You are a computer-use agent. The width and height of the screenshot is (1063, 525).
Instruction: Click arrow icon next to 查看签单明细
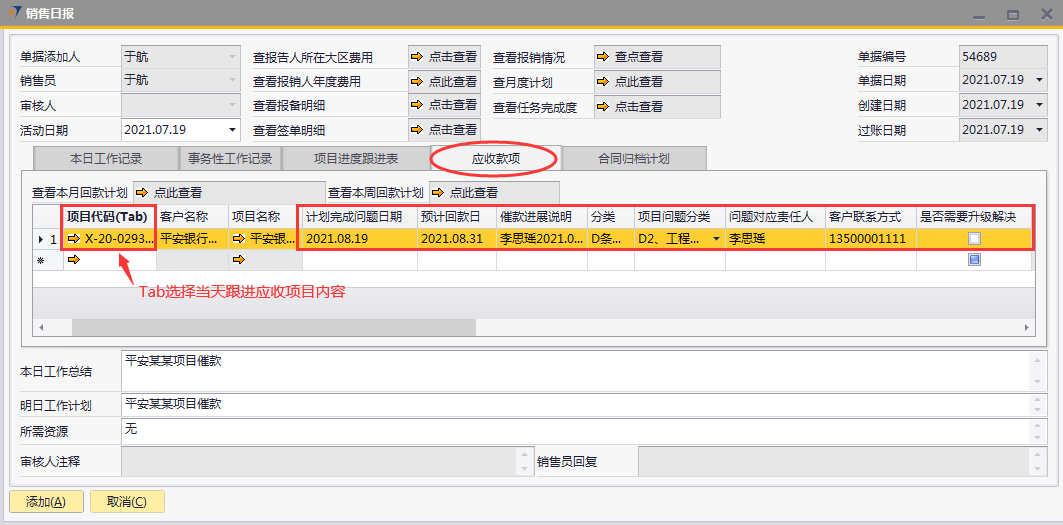pyautogui.click(x=417, y=130)
